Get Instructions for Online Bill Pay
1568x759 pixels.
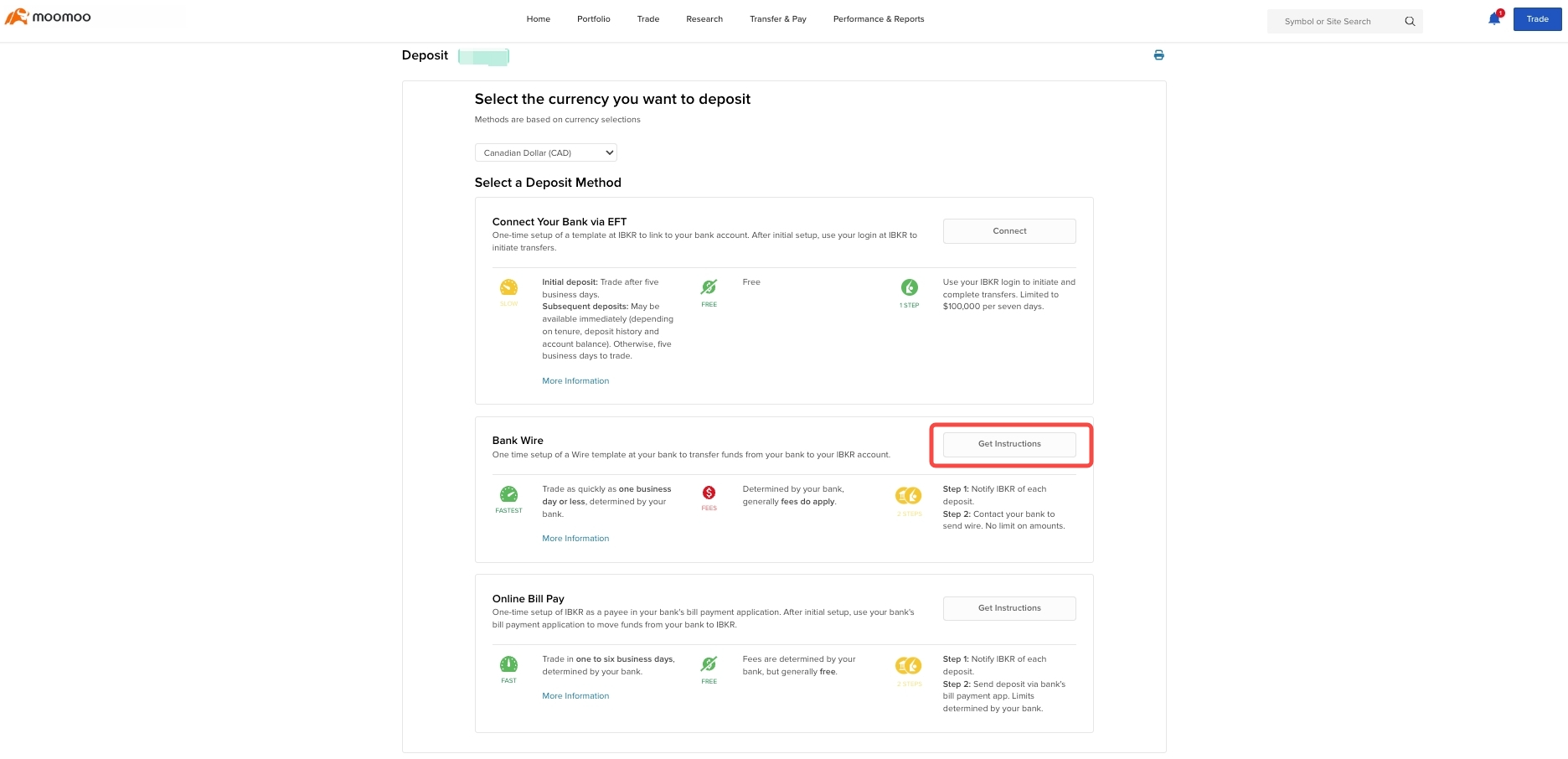point(1009,608)
